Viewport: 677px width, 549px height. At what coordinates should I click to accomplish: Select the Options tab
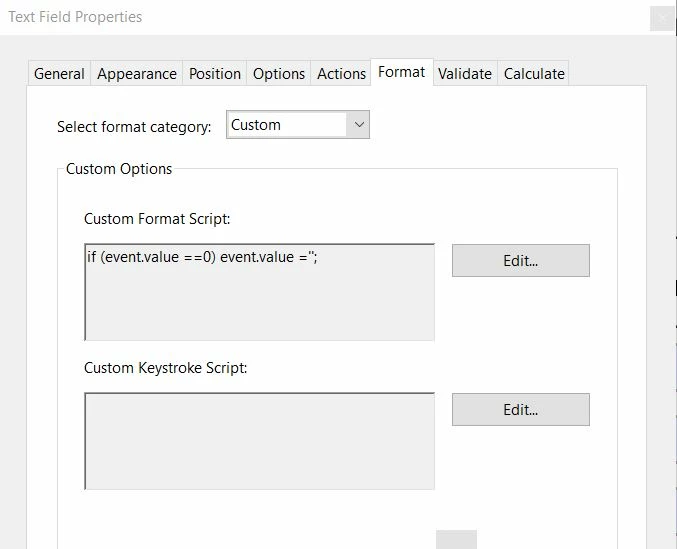[279, 74]
